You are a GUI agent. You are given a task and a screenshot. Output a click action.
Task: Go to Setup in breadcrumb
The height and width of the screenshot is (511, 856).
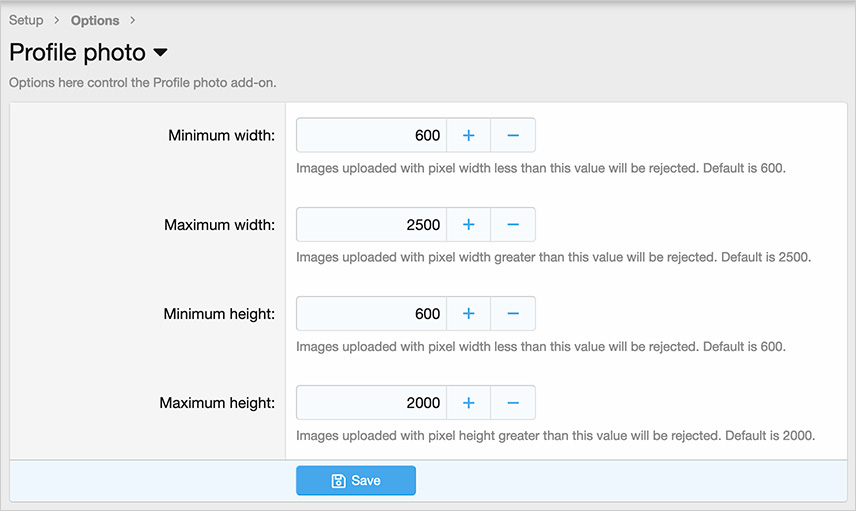pyautogui.click(x=26, y=20)
